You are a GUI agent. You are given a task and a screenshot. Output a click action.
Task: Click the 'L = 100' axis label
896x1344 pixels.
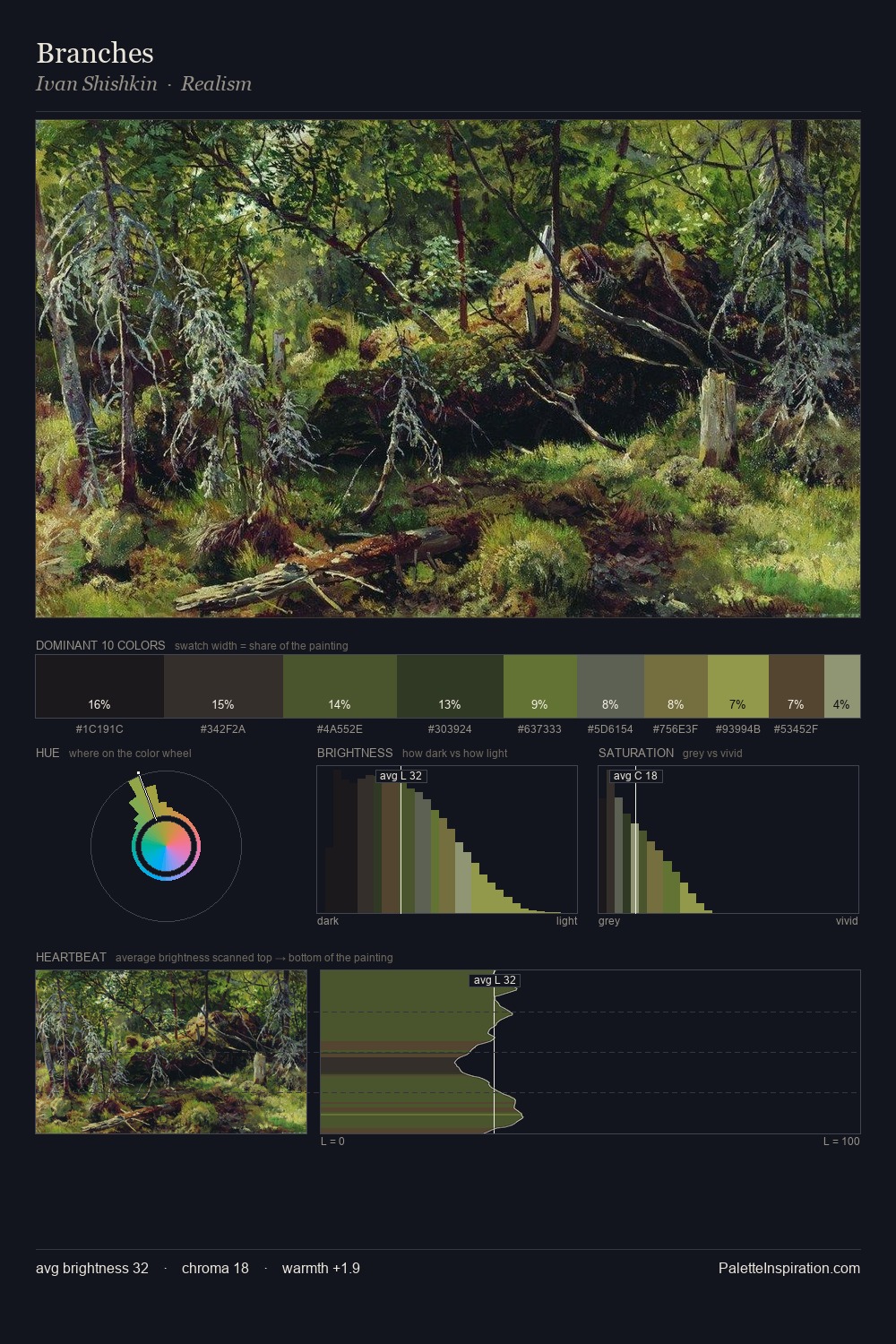pyautogui.click(x=841, y=1142)
